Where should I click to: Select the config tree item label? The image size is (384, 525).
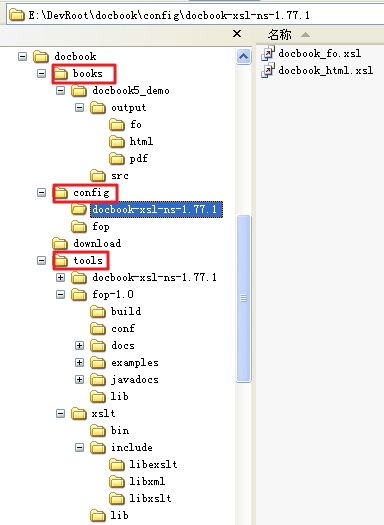point(91,193)
